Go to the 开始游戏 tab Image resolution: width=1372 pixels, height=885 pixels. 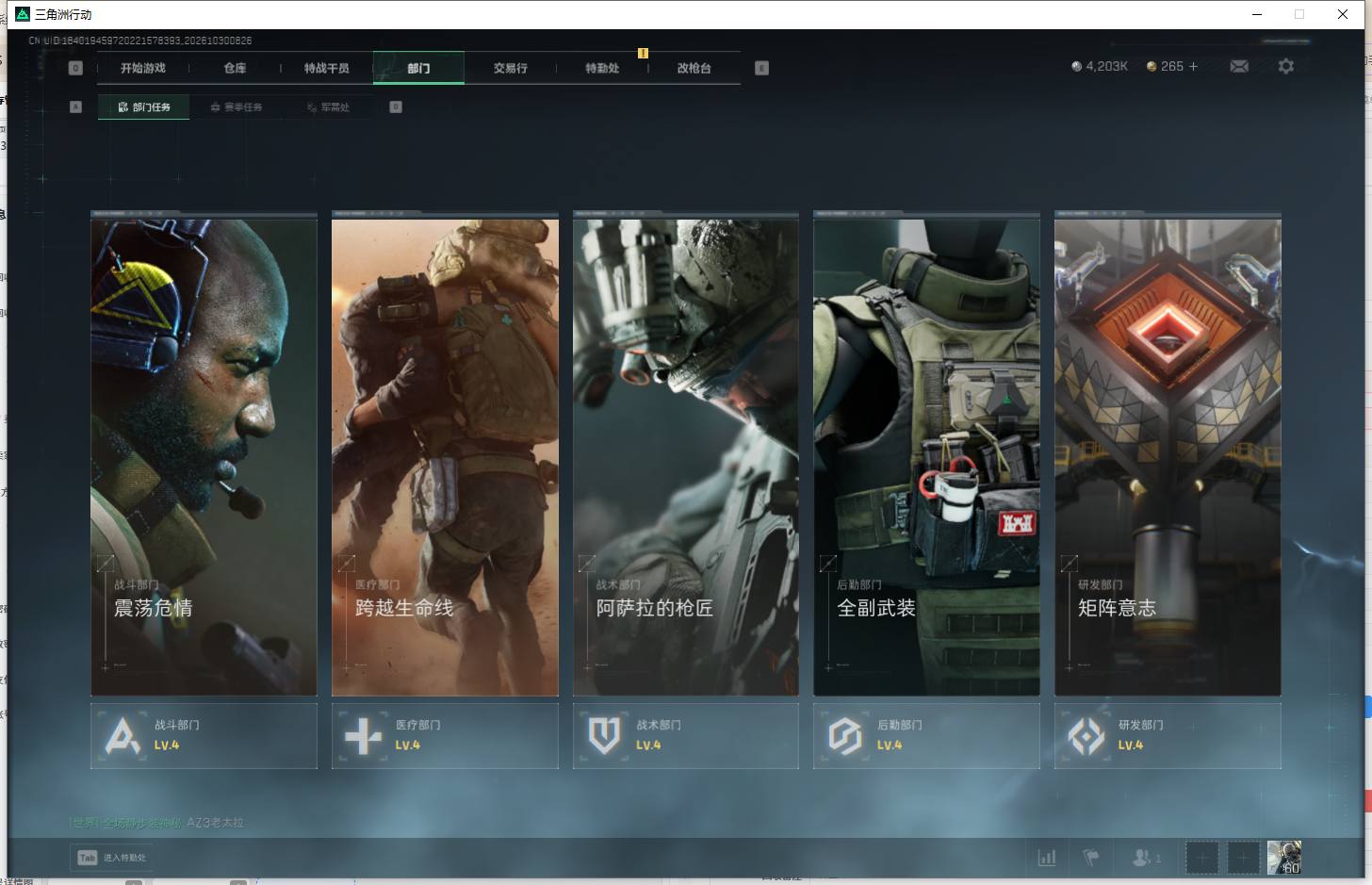[x=143, y=68]
